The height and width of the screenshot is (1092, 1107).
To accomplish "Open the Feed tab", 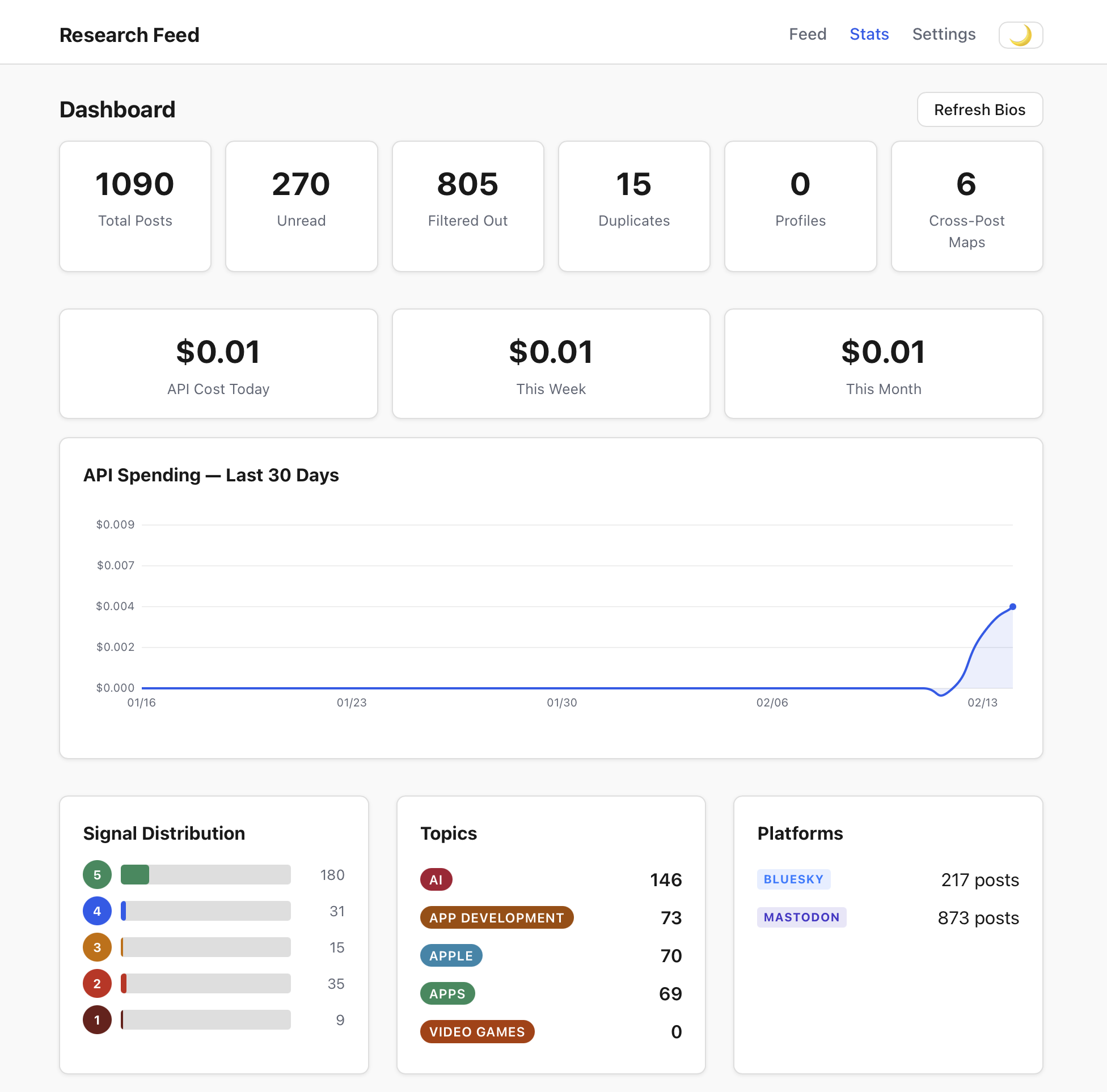I will click(x=808, y=35).
